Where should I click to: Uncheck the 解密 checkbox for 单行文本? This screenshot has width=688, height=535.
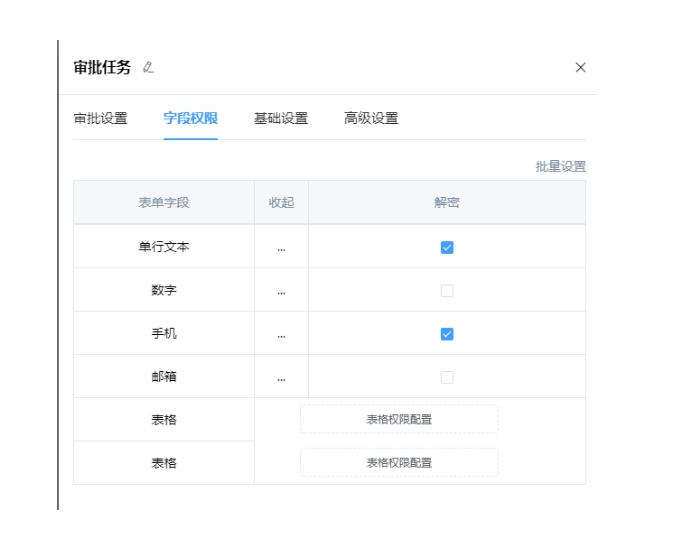(x=447, y=247)
